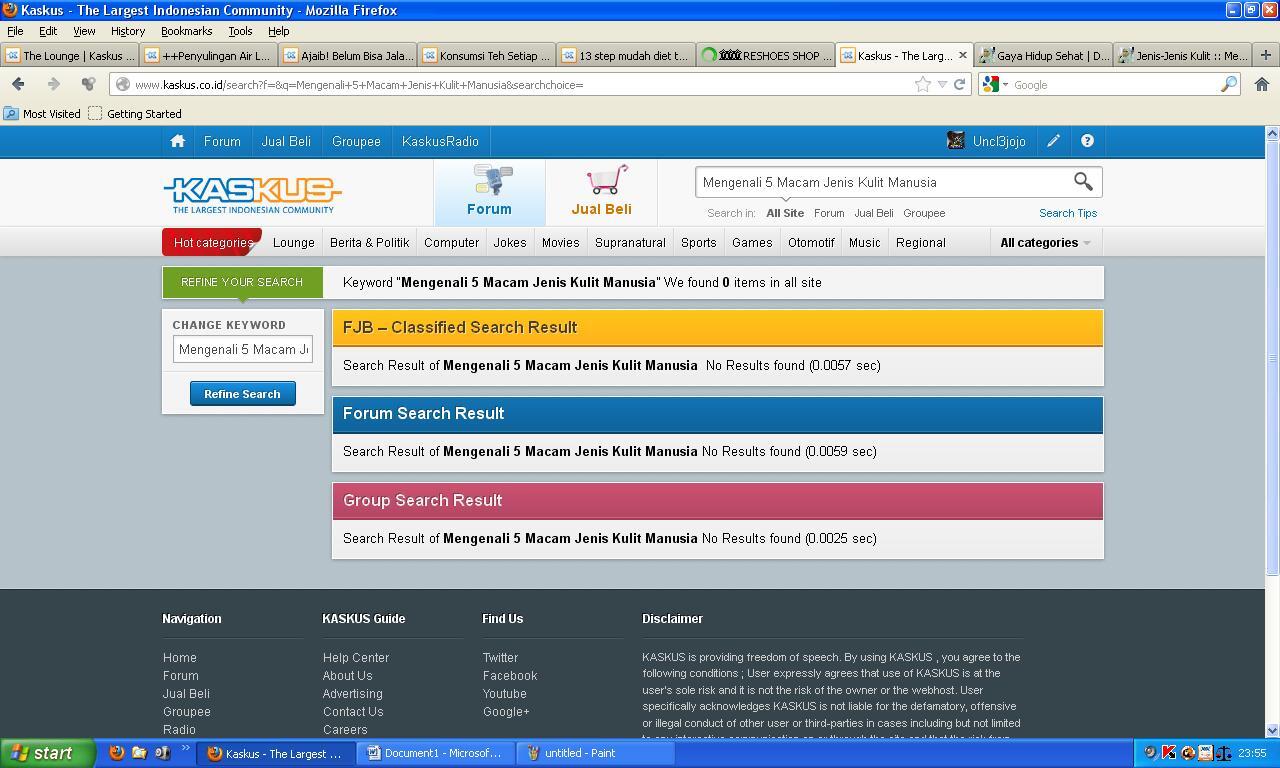Open the Tools menu
Image resolution: width=1280 pixels, height=768 pixels.
pos(240,31)
